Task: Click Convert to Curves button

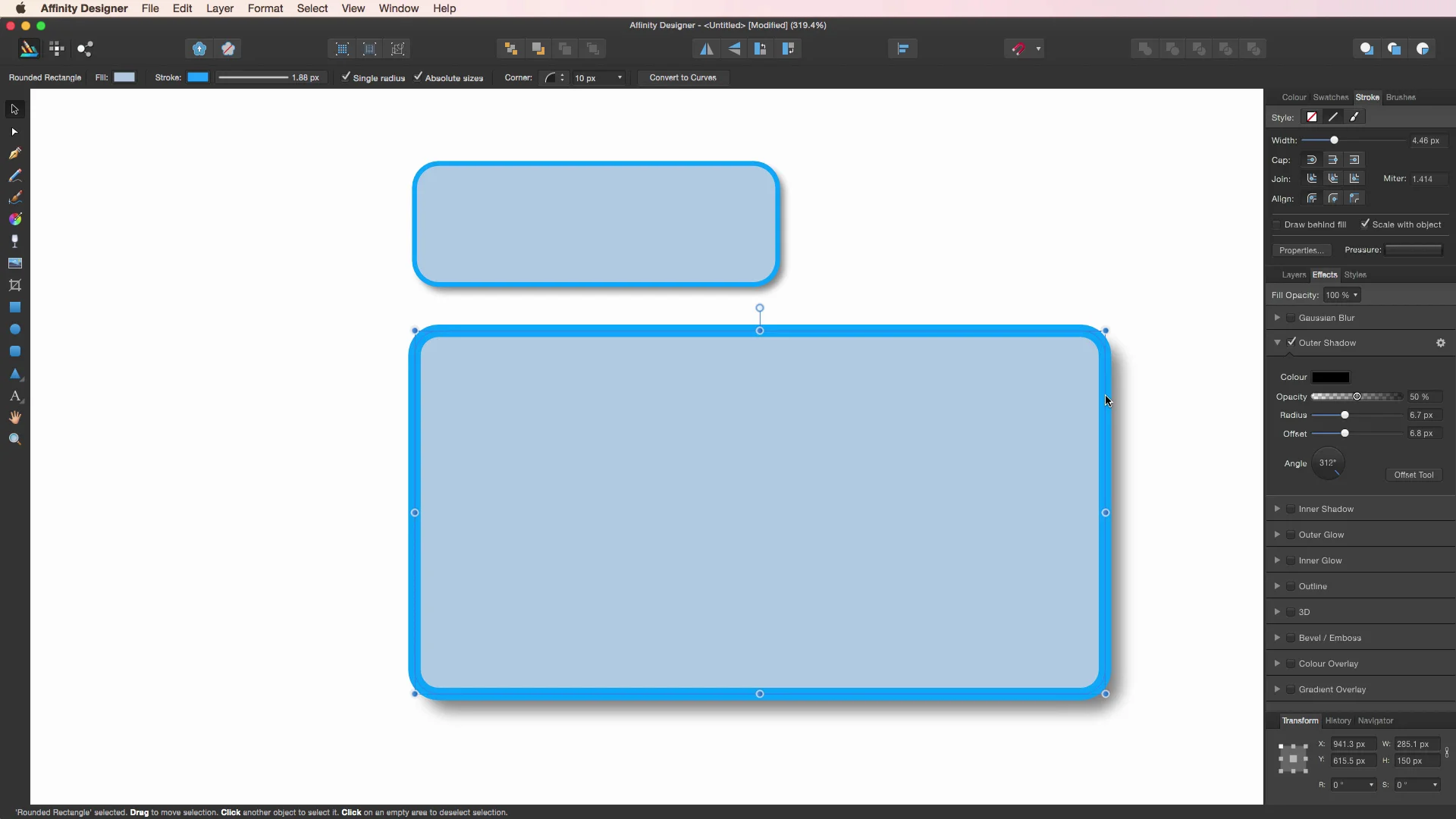Action: (x=682, y=77)
